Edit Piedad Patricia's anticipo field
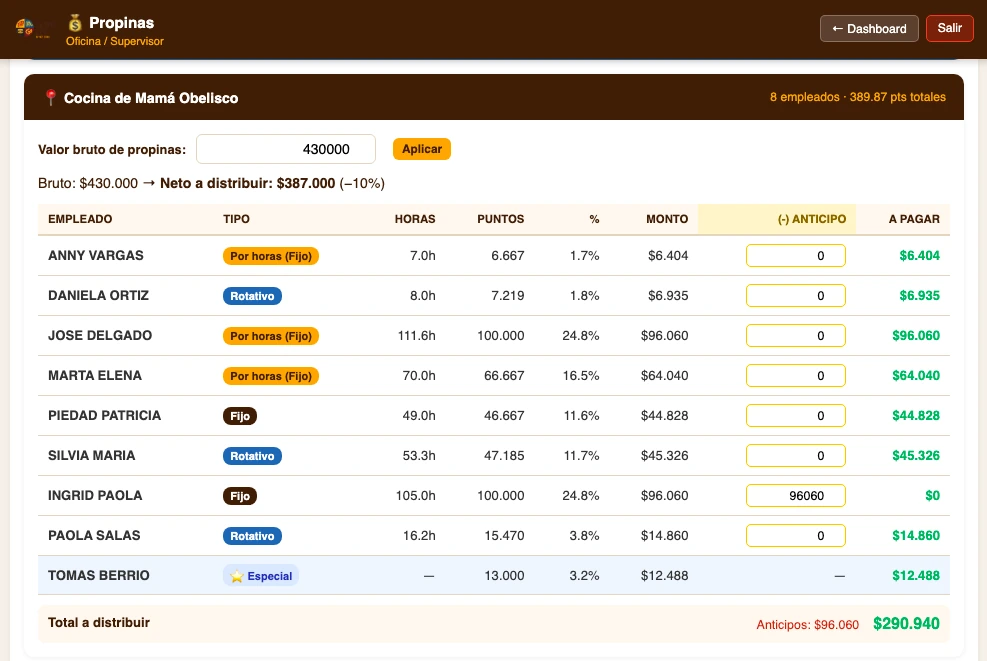Image resolution: width=987 pixels, height=661 pixels. point(796,415)
